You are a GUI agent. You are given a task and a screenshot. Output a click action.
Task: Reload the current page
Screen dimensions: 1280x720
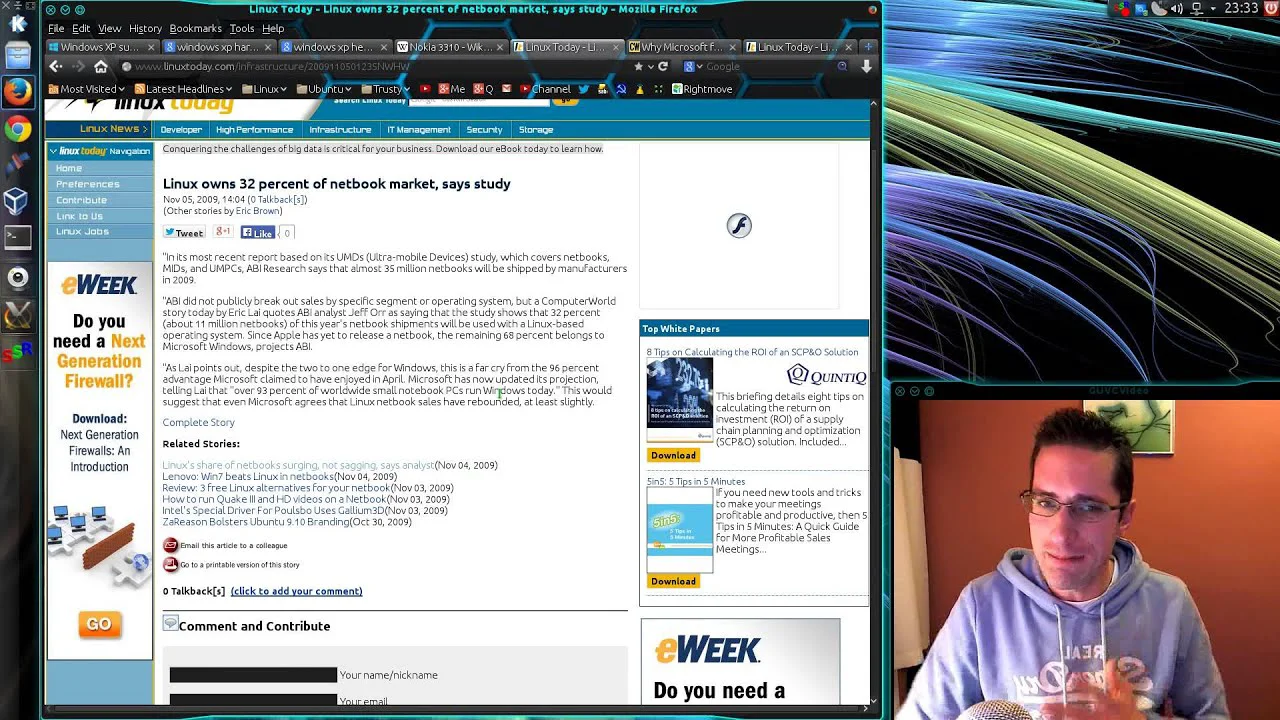pos(662,67)
